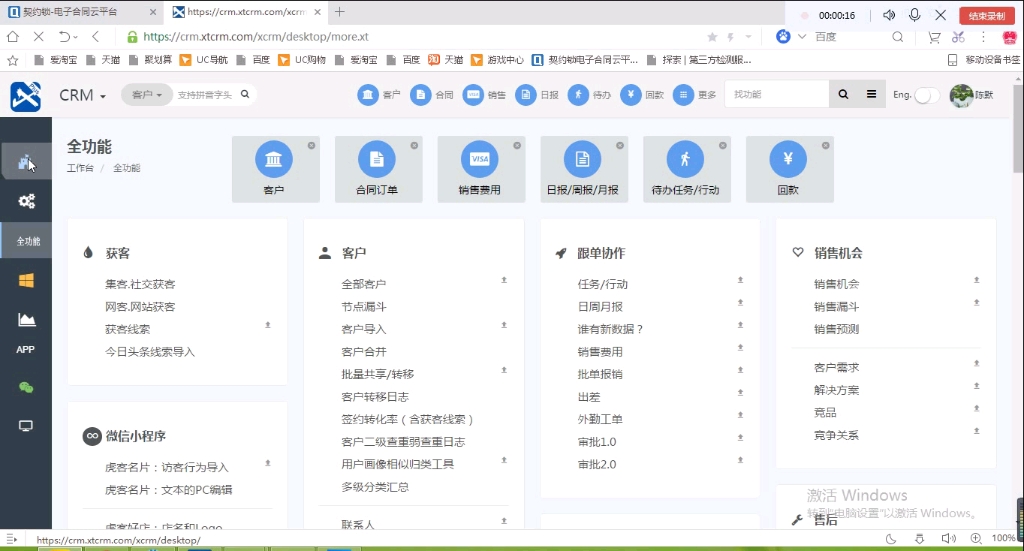This screenshot has height=551, width=1024.
Task: Click the 回款 icon in top navigation
Action: click(631, 95)
